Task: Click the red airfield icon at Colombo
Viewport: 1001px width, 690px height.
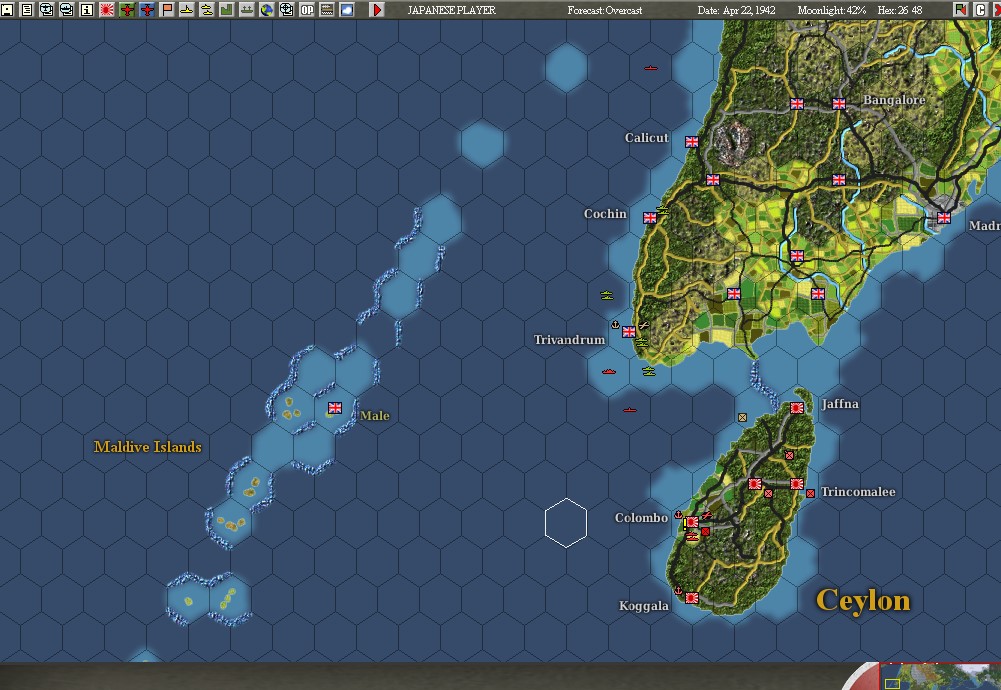Action: [x=707, y=515]
